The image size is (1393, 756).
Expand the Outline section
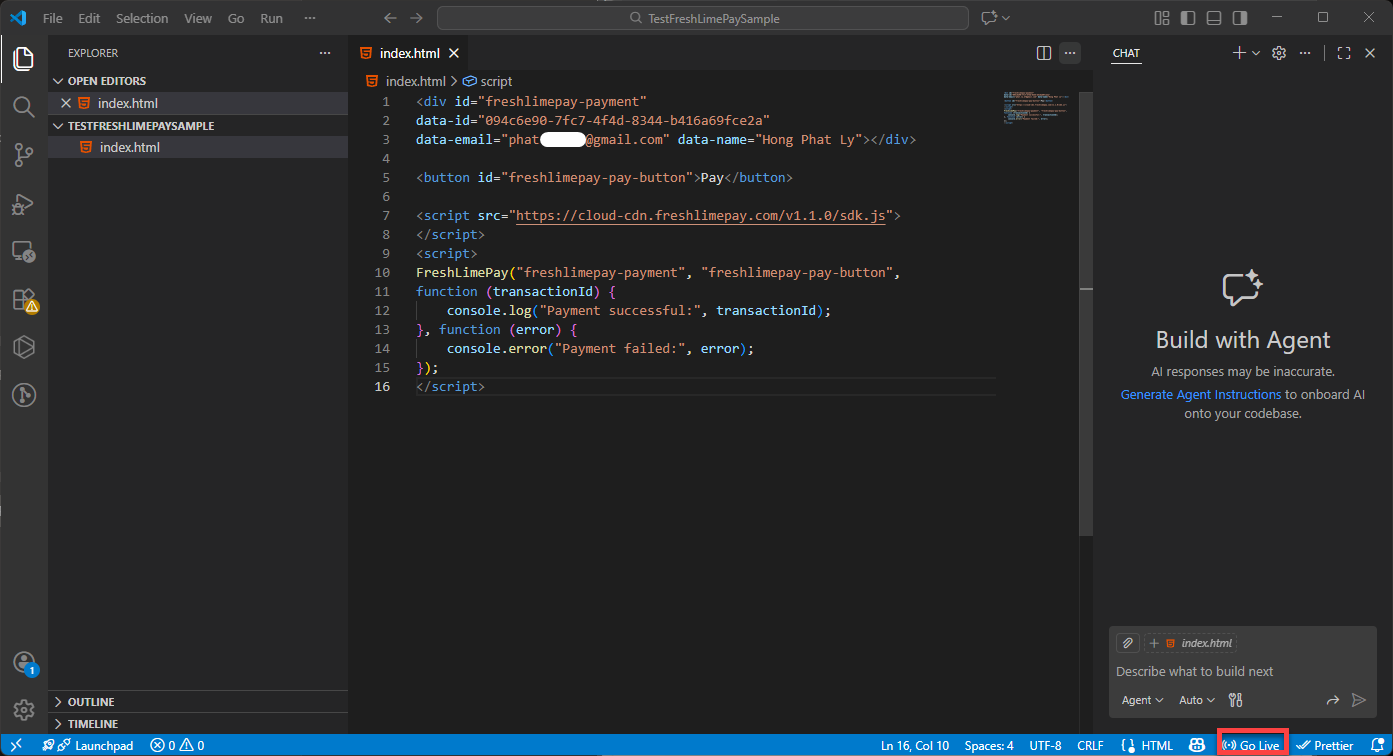click(91, 702)
